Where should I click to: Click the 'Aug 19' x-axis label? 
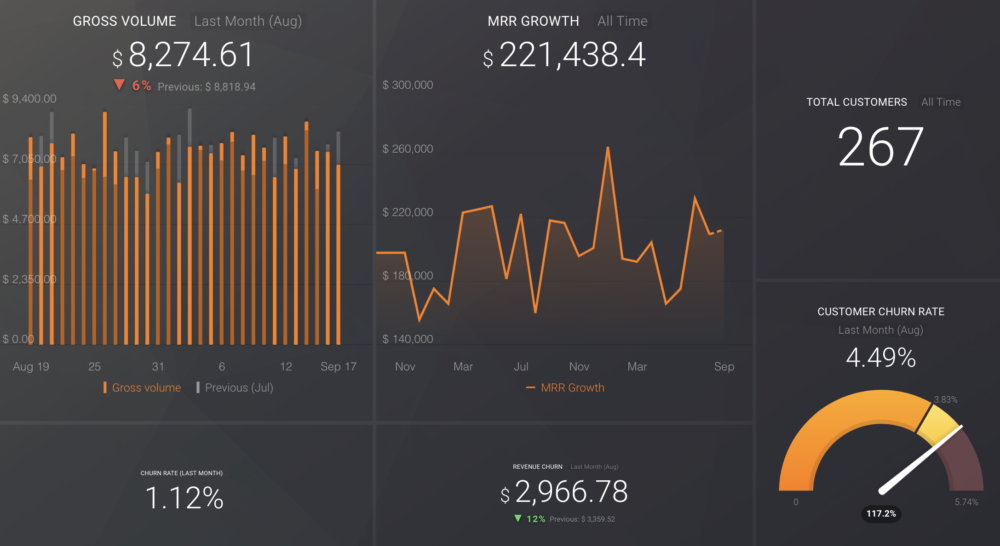click(31, 366)
